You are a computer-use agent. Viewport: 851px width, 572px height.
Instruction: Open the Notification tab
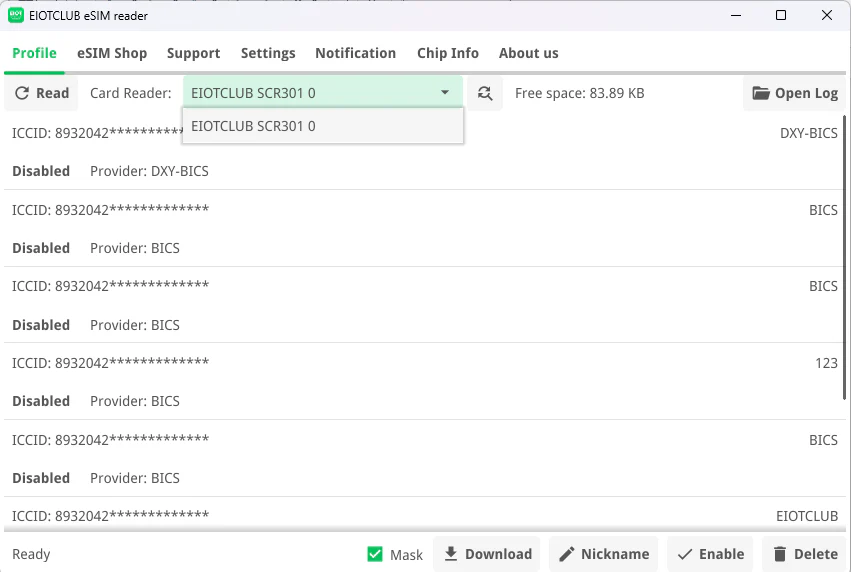[x=355, y=53]
